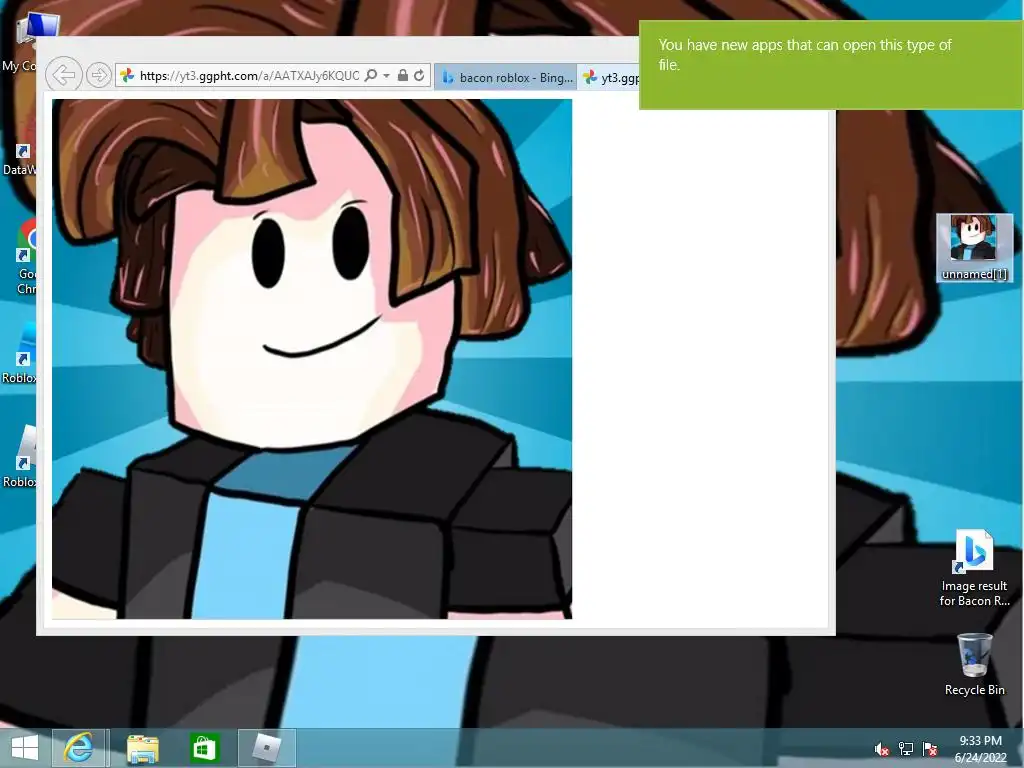Viewport: 1024px width, 768px height.
Task: Click the 'new apps can open this file' notification
Action: tap(831, 65)
